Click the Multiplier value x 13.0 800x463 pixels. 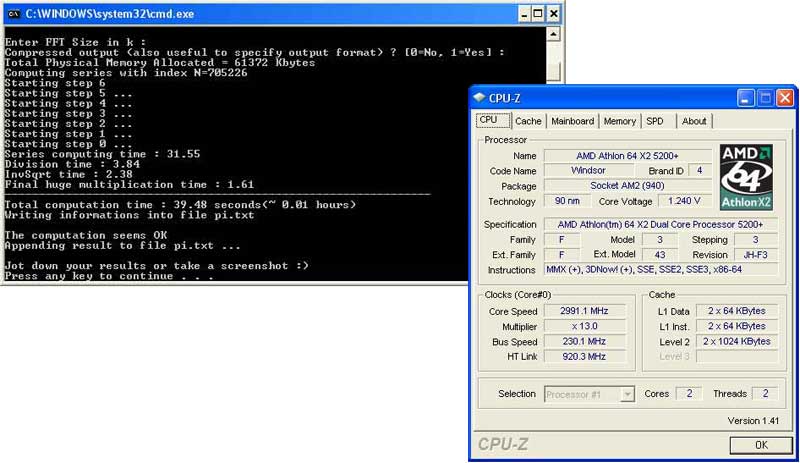pyautogui.click(x=584, y=326)
